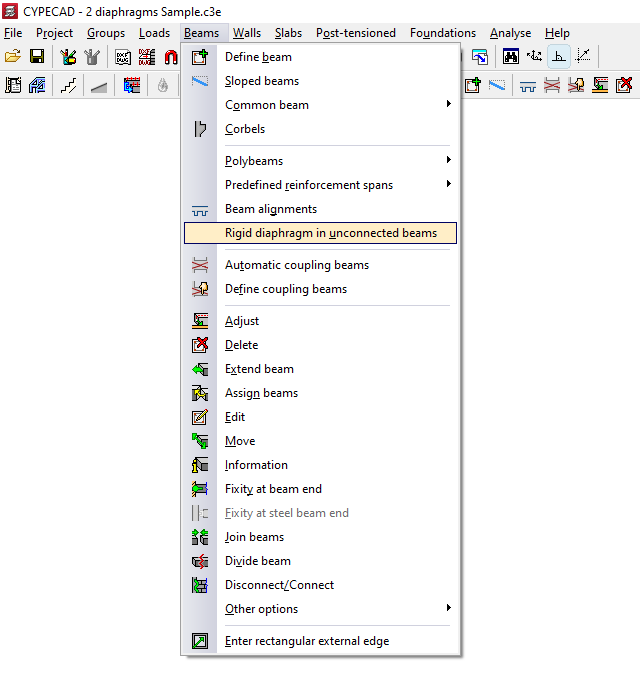Viewport: 640px width, 682px height.
Task: Open the Help menu
Action: [557, 33]
